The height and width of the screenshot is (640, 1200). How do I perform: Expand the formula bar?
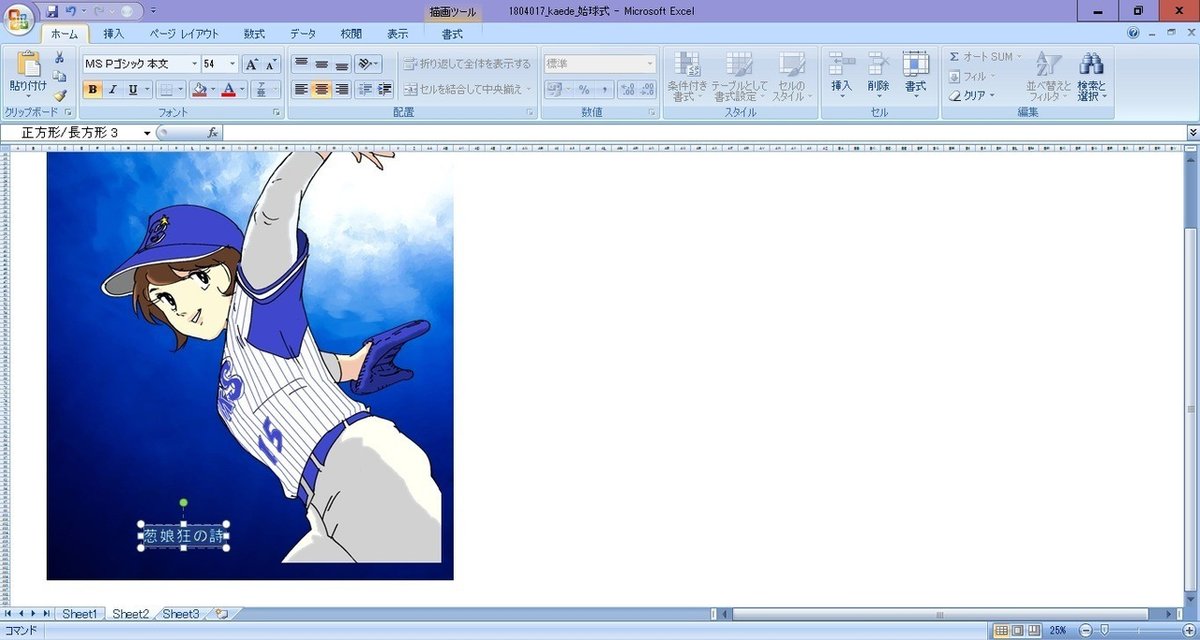tap(1192, 132)
